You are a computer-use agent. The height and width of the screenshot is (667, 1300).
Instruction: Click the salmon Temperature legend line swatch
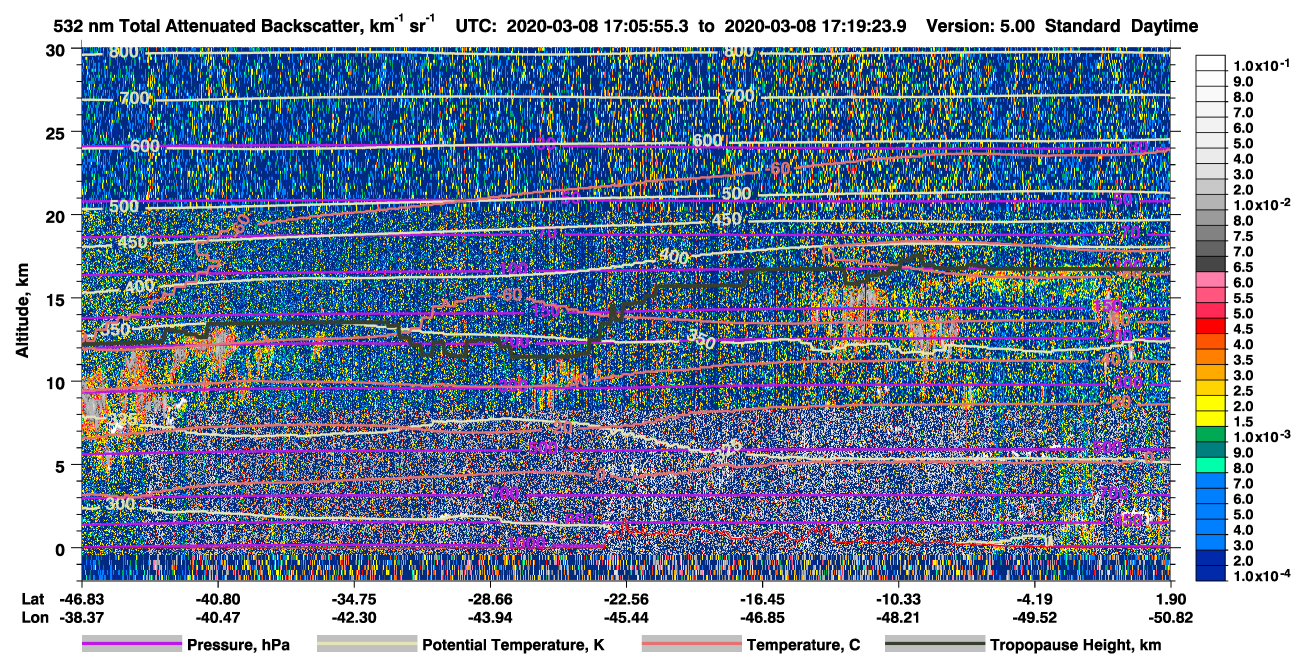click(691, 645)
